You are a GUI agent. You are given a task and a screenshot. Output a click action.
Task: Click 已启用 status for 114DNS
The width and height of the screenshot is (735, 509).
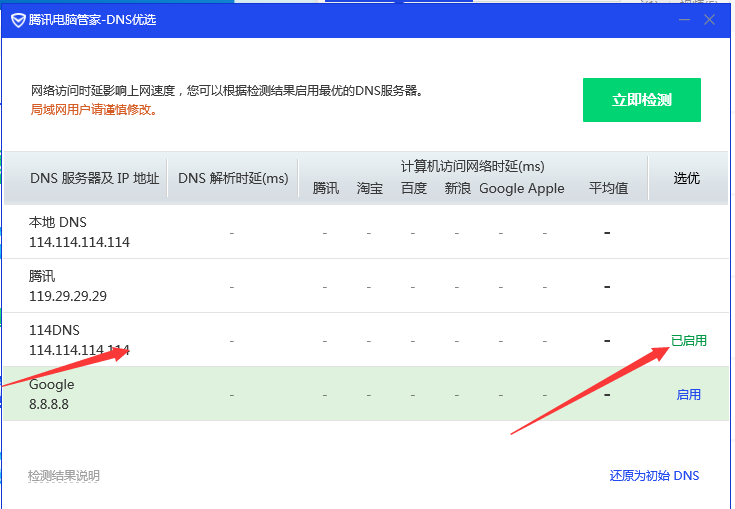click(688, 341)
